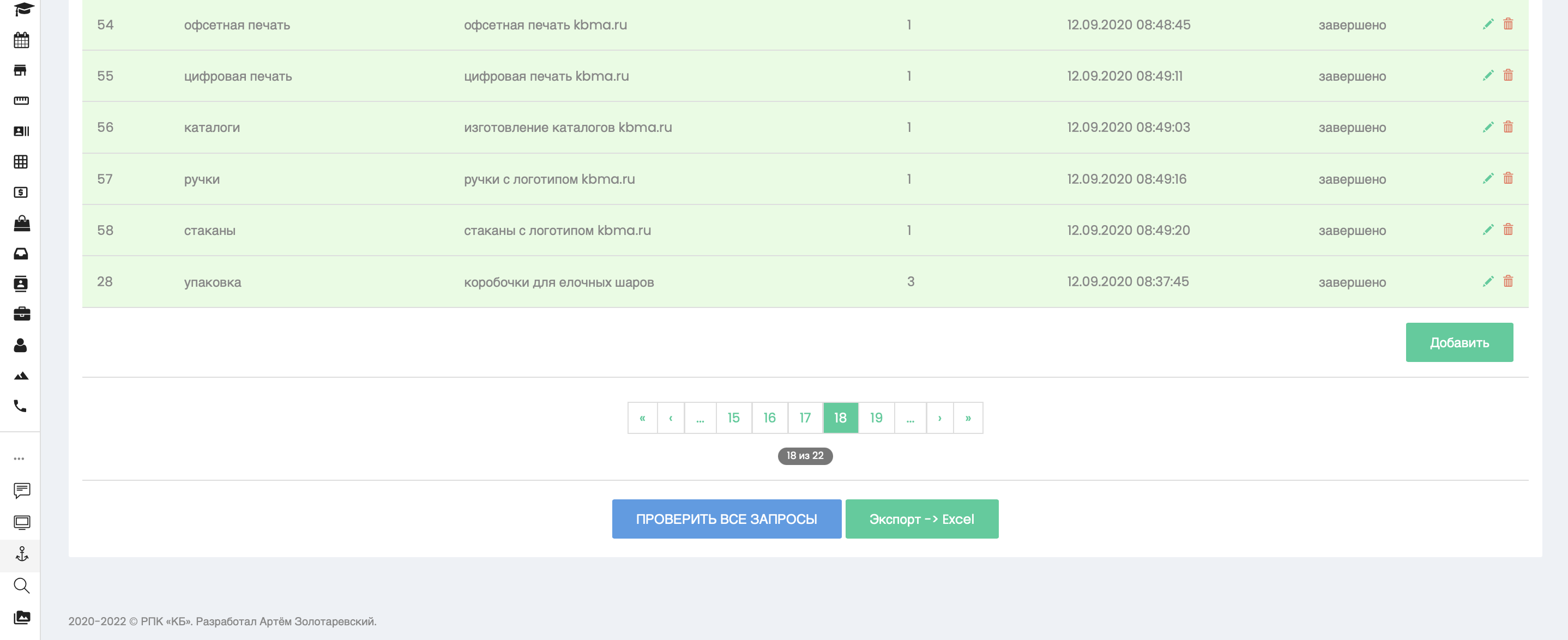
Task: Open the briefcase icon in sidebar
Action: pos(22,314)
